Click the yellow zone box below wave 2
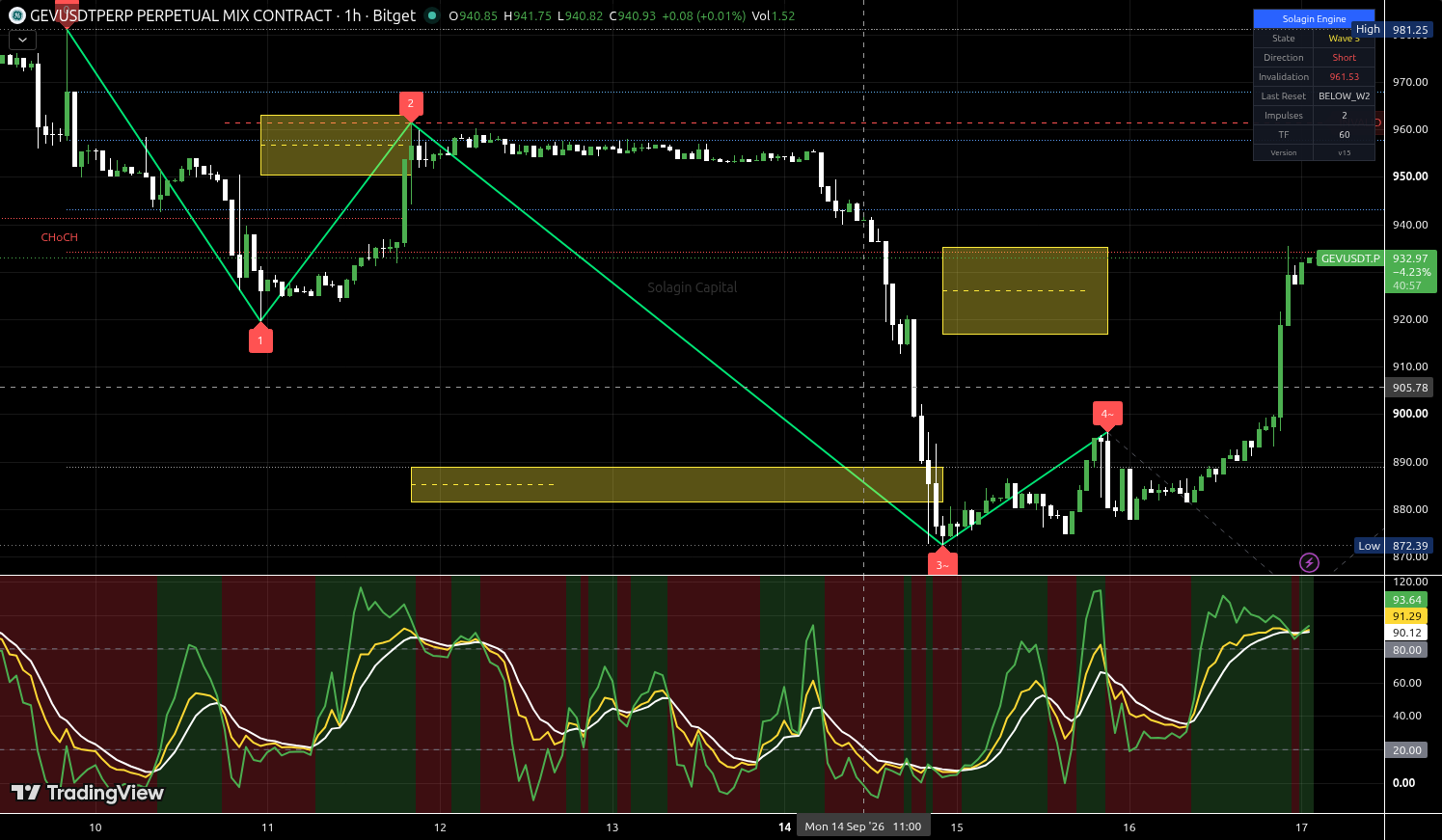The width and height of the screenshot is (1442, 840). coord(336,146)
